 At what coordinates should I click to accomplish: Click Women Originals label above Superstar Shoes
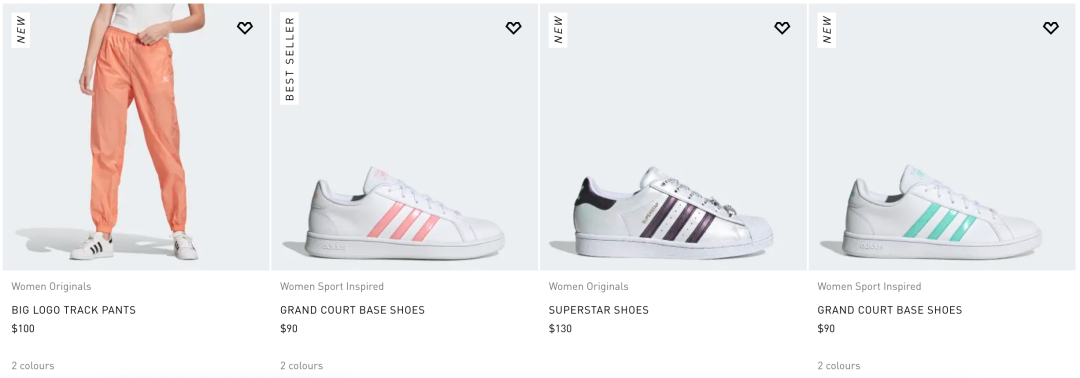pyautogui.click(x=588, y=286)
